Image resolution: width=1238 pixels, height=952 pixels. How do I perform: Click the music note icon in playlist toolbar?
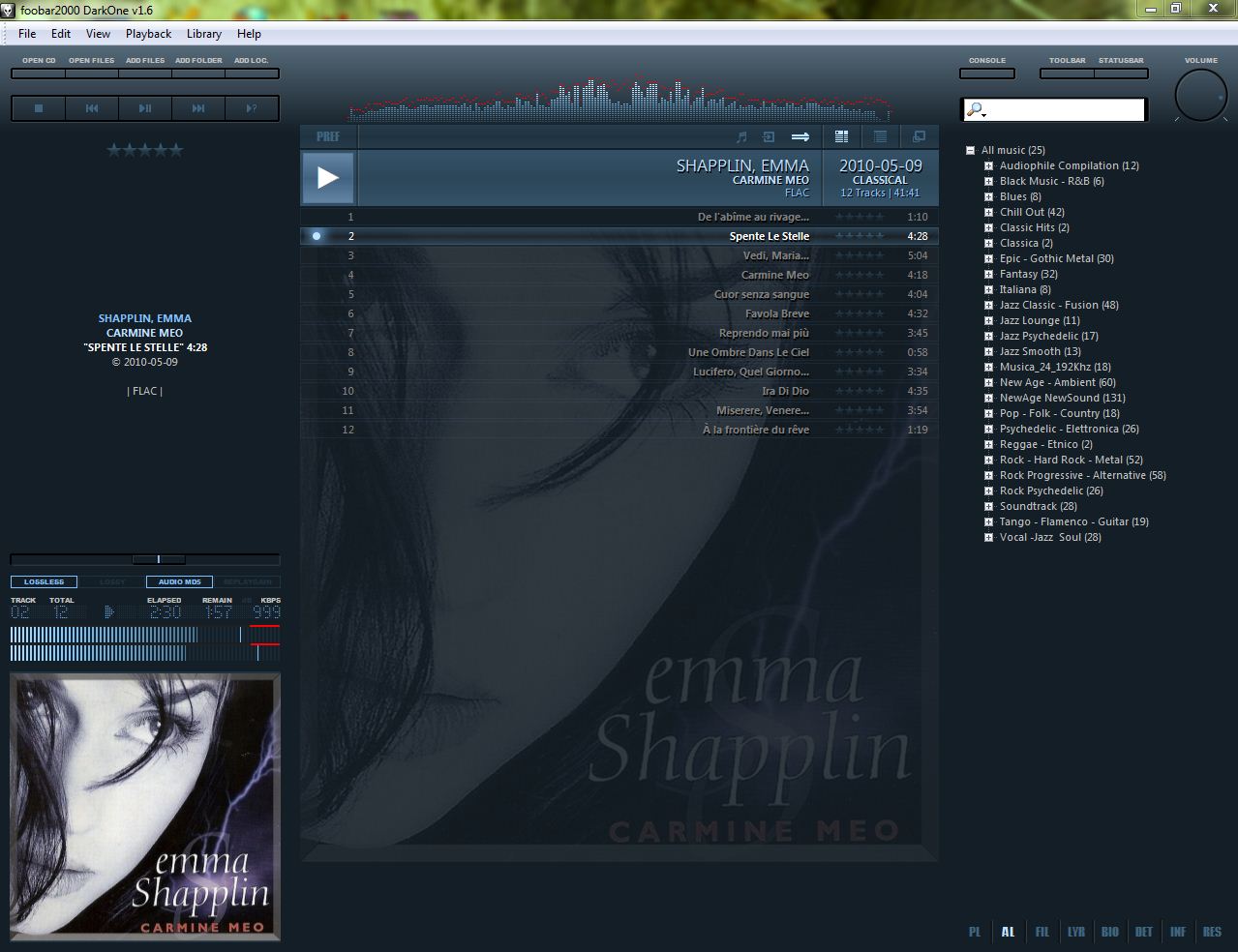pos(742,137)
